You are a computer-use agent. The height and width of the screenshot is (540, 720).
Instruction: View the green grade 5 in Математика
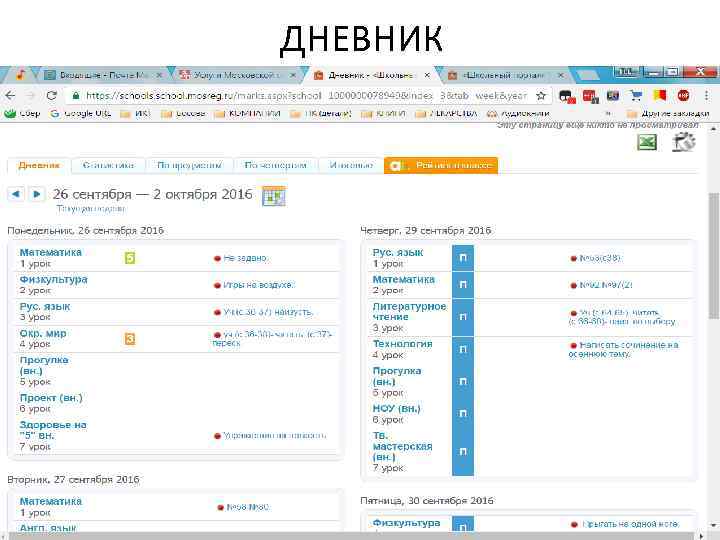click(x=130, y=258)
